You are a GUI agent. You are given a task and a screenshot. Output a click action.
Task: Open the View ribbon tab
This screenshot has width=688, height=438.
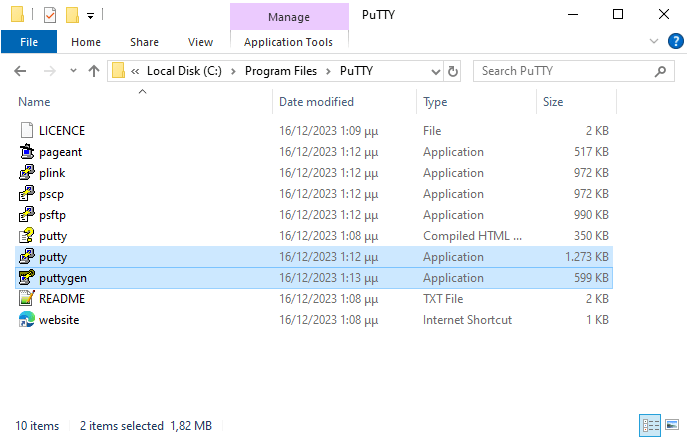click(200, 42)
